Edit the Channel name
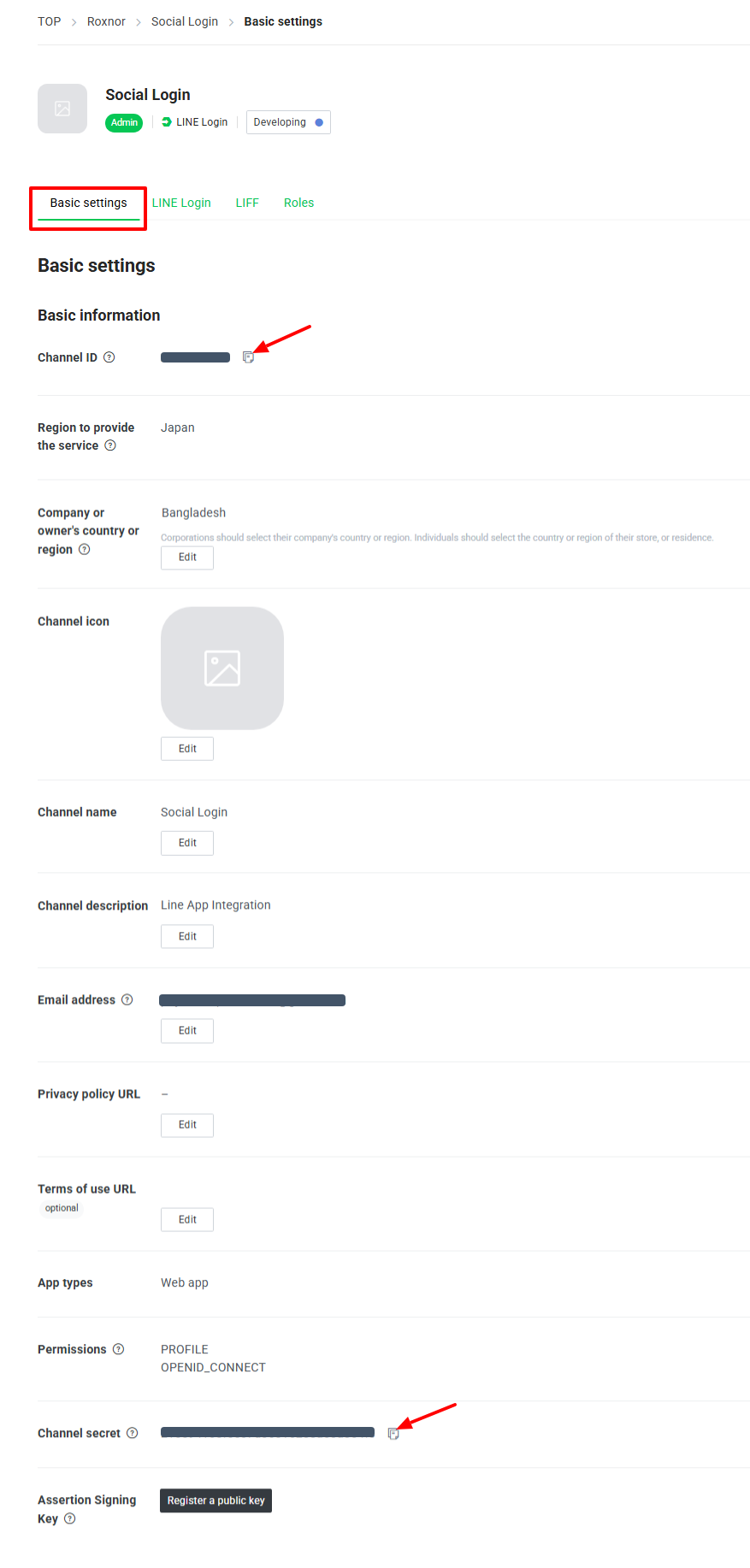Screen dimensions: 750x1568 186,843
